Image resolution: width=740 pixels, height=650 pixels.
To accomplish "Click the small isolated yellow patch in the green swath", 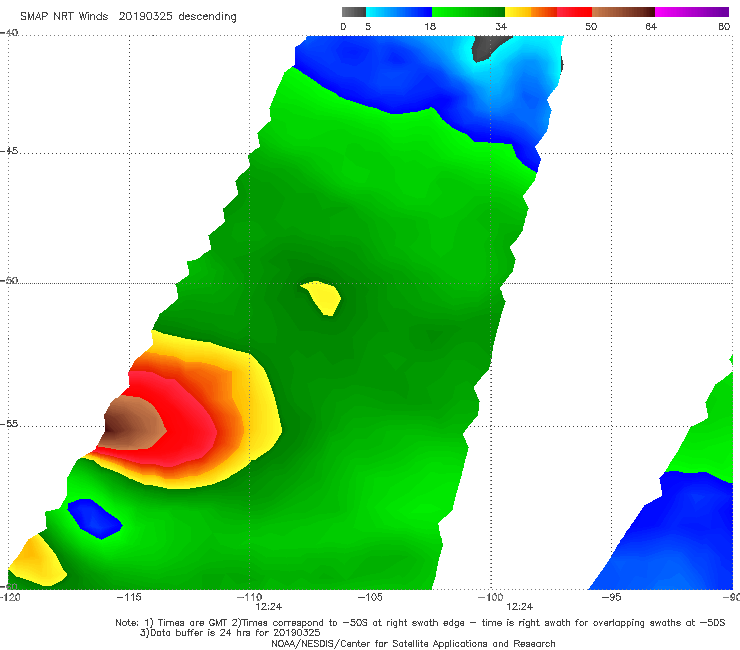I will (323, 297).
